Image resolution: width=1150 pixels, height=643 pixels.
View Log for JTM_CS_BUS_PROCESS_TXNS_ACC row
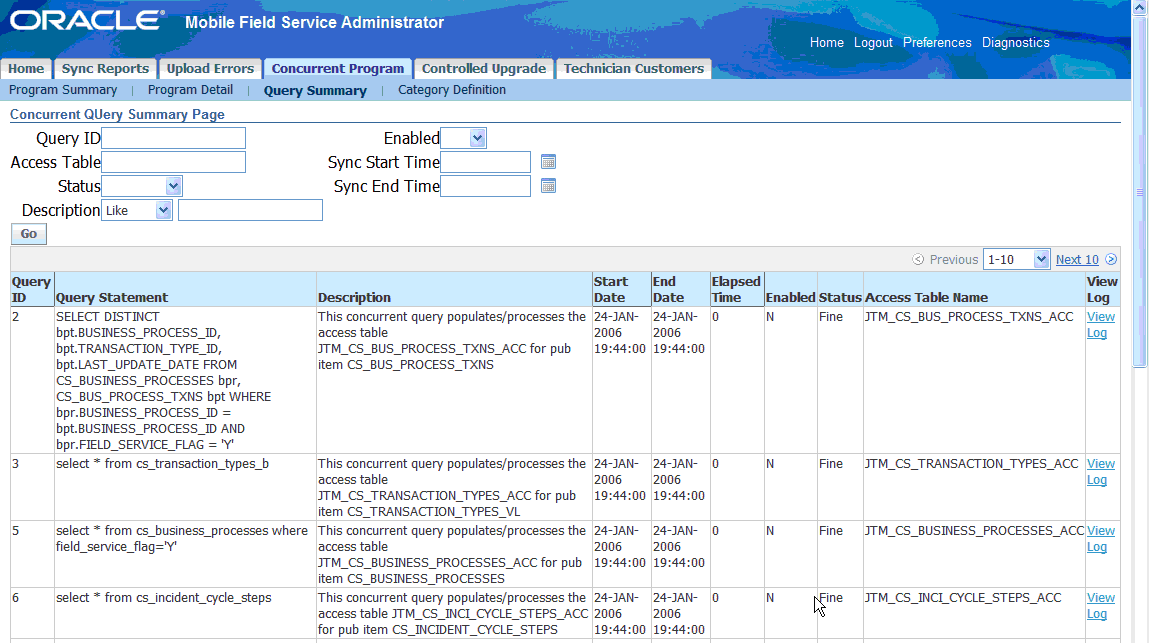(x=1100, y=325)
